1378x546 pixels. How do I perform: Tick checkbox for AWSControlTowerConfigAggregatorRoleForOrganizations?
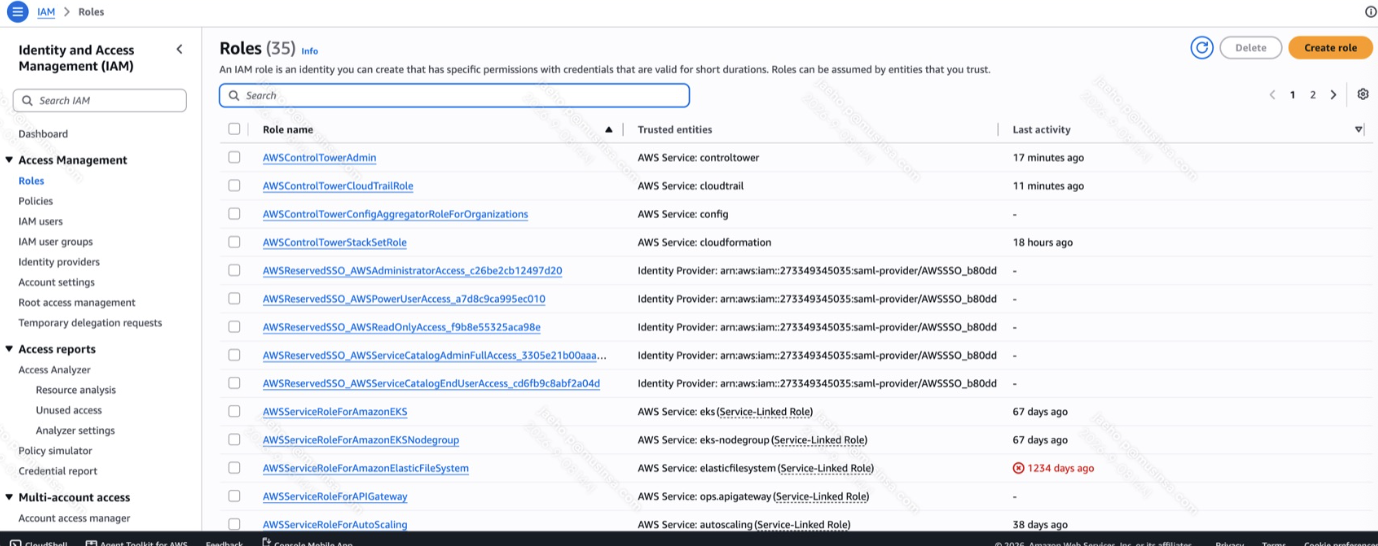[x=234, y=213]
